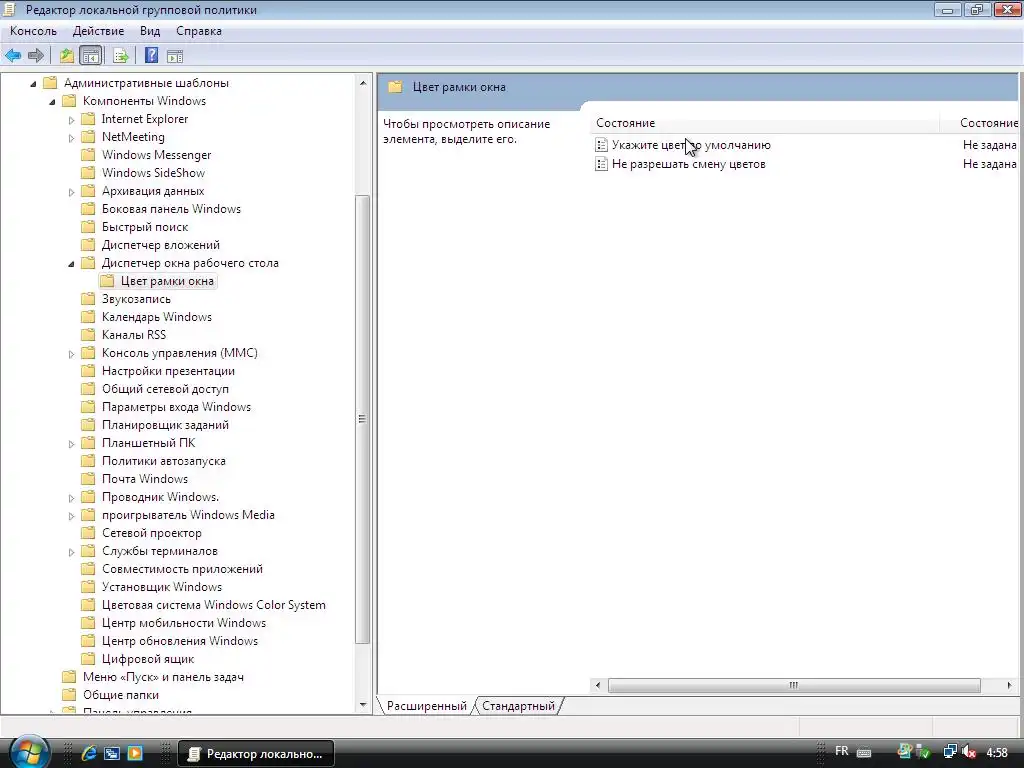
Task: Select 'Общие папки' tree item
Action: pyautogui.click(x=121, y=695)
